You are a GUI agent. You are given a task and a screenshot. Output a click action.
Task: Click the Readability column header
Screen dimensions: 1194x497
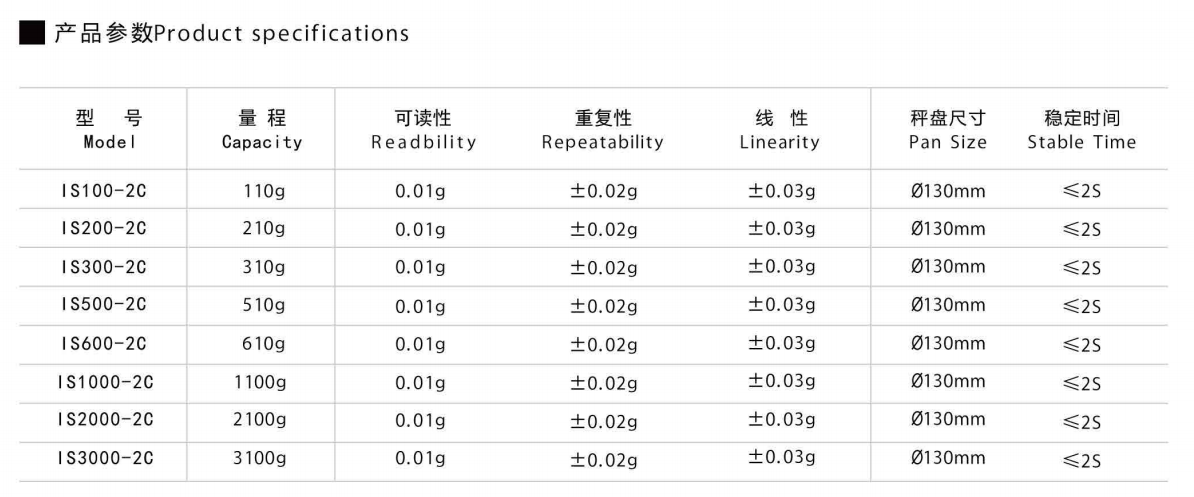tap(423, 130)
